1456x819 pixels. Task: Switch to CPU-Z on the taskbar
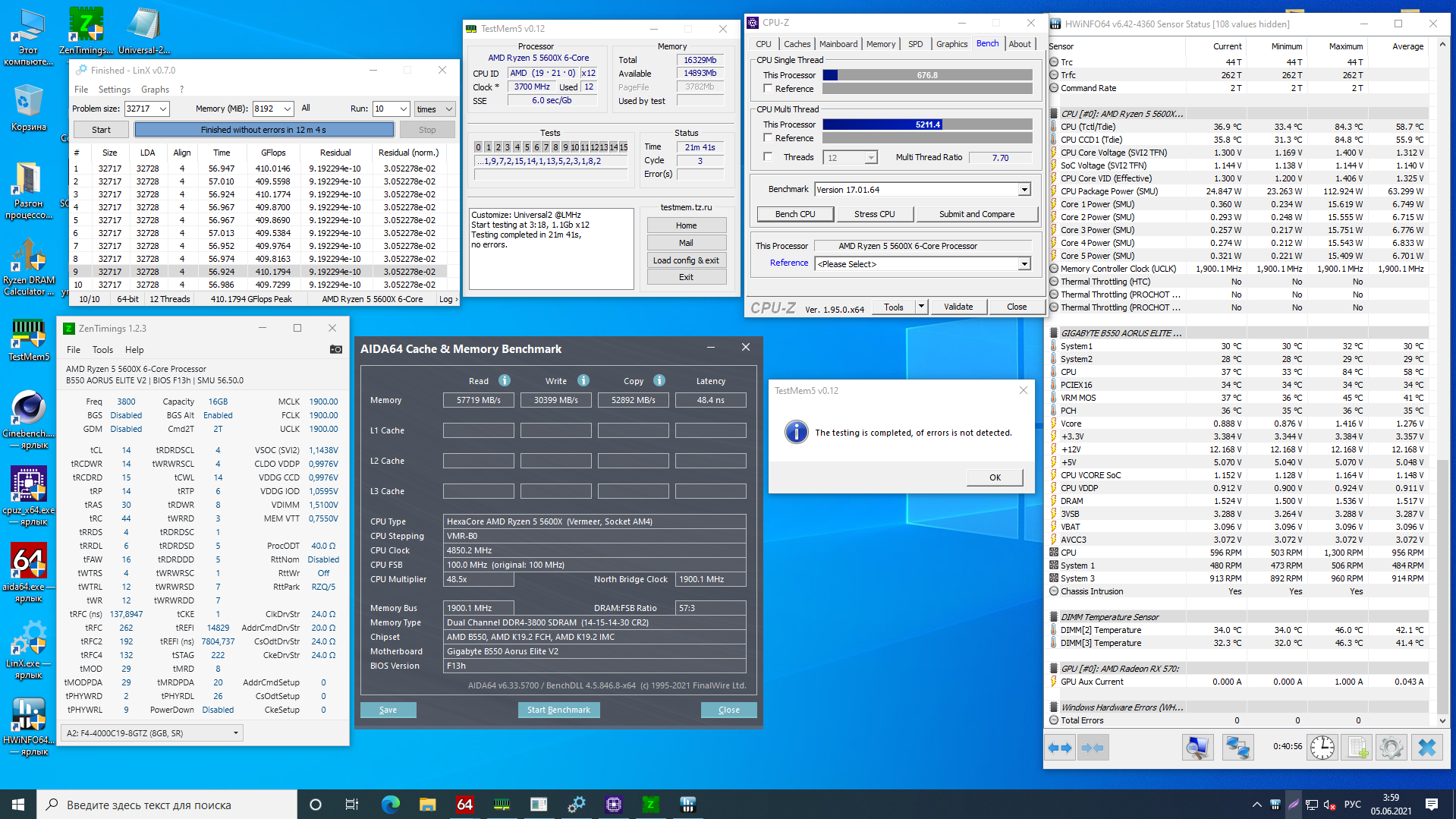coord(614,805)
